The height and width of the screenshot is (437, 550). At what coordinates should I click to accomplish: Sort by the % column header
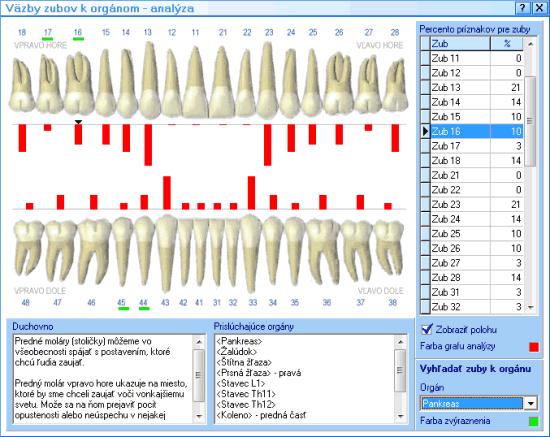pyautogui.click(x=507, y=43)
